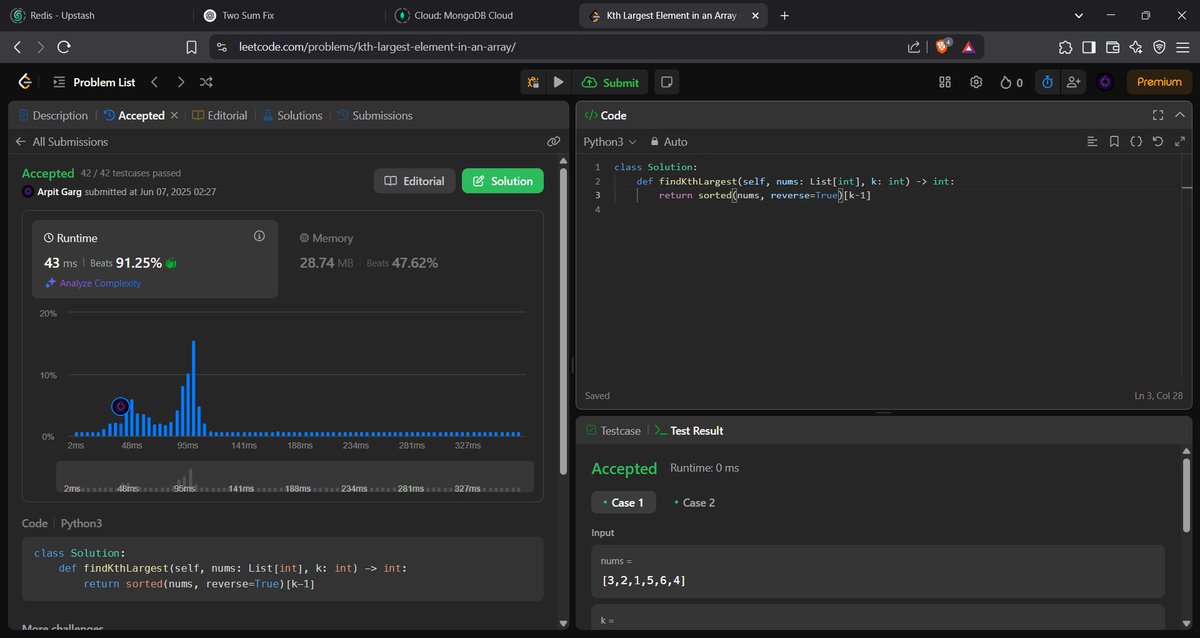Viewport: 1200px width, 638px height.
Task: Click the debugger bug icon
Action: (x=534, y=82)
